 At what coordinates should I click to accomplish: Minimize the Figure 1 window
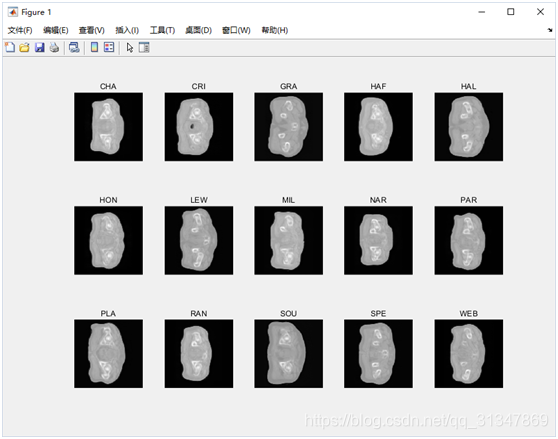pos(482,12)
